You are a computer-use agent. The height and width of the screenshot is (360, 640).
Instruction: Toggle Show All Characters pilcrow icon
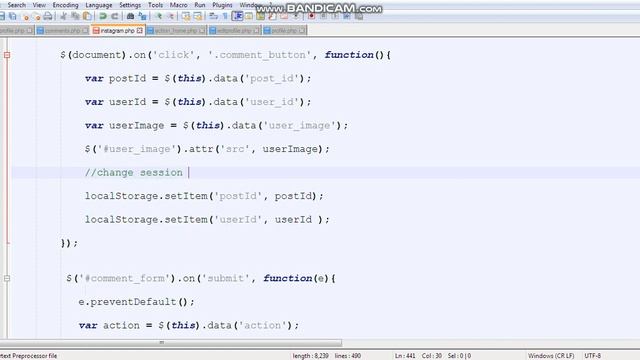coord(225,16)
